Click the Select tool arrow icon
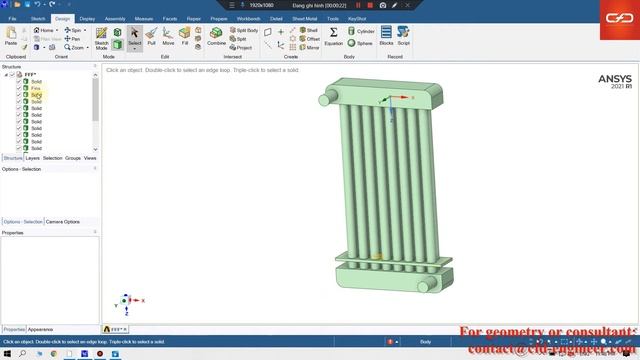The width and height of the screenshot is (640, 360). [134, 33]
